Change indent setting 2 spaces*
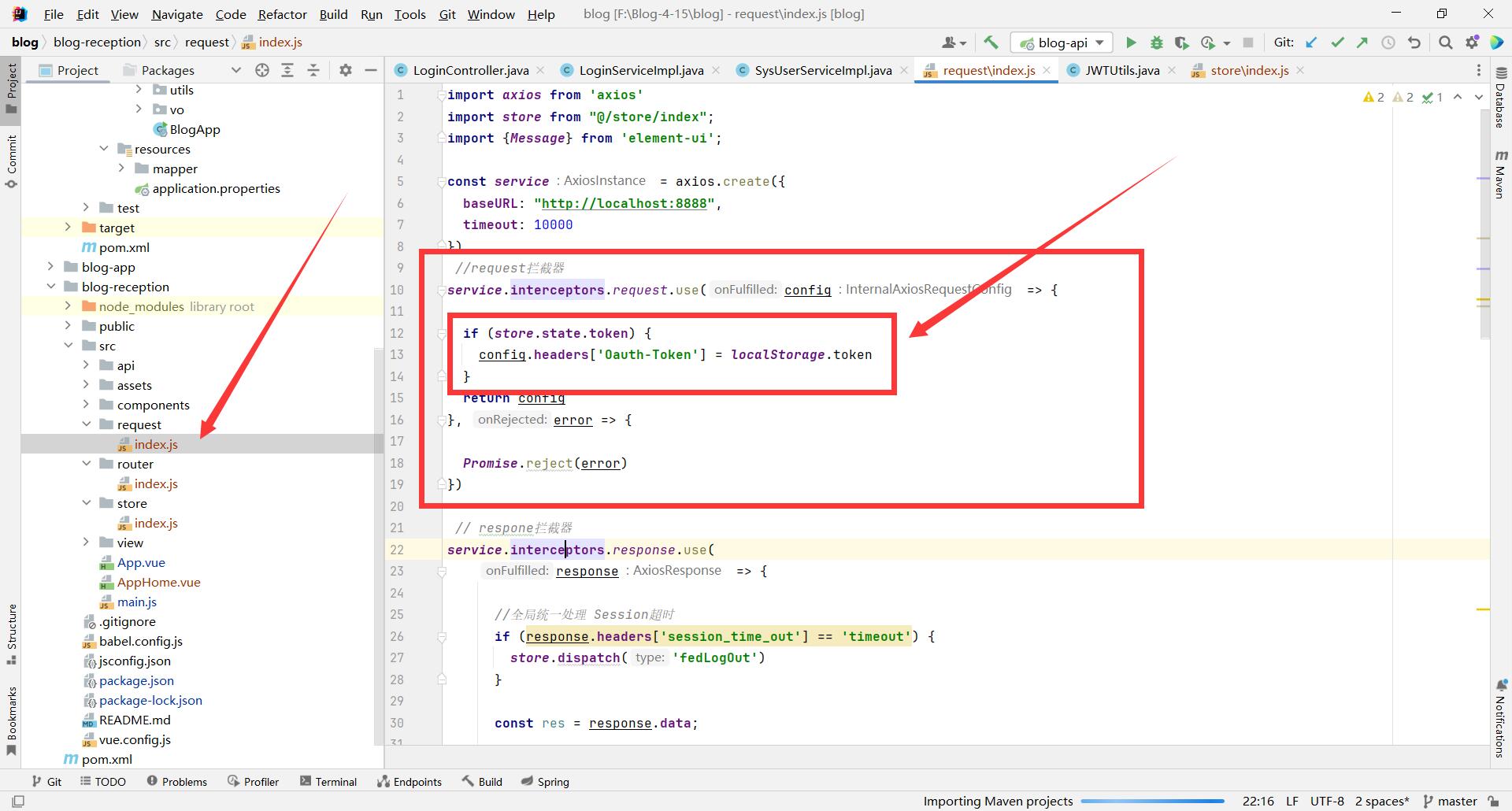 click(x=1382, y=801)
